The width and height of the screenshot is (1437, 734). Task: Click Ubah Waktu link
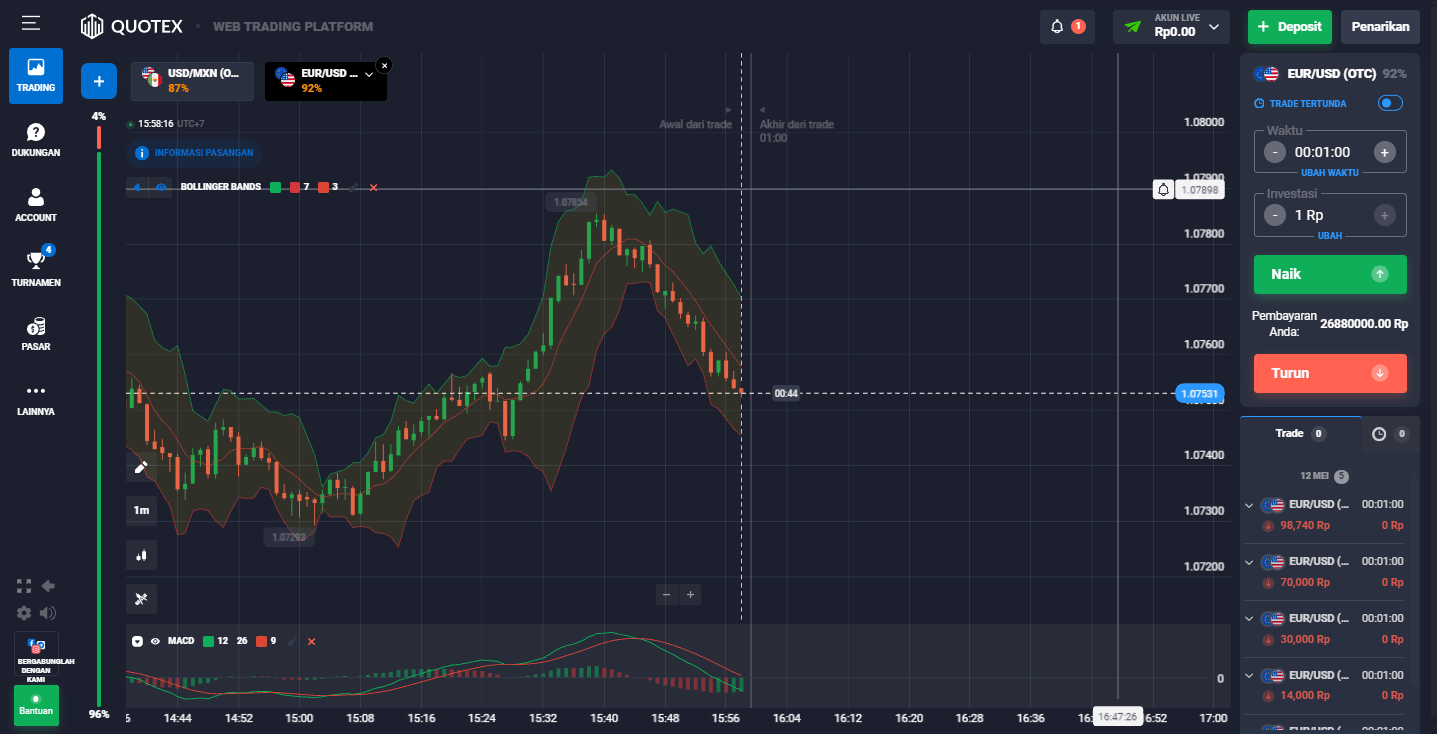(x=1329, y=172)
